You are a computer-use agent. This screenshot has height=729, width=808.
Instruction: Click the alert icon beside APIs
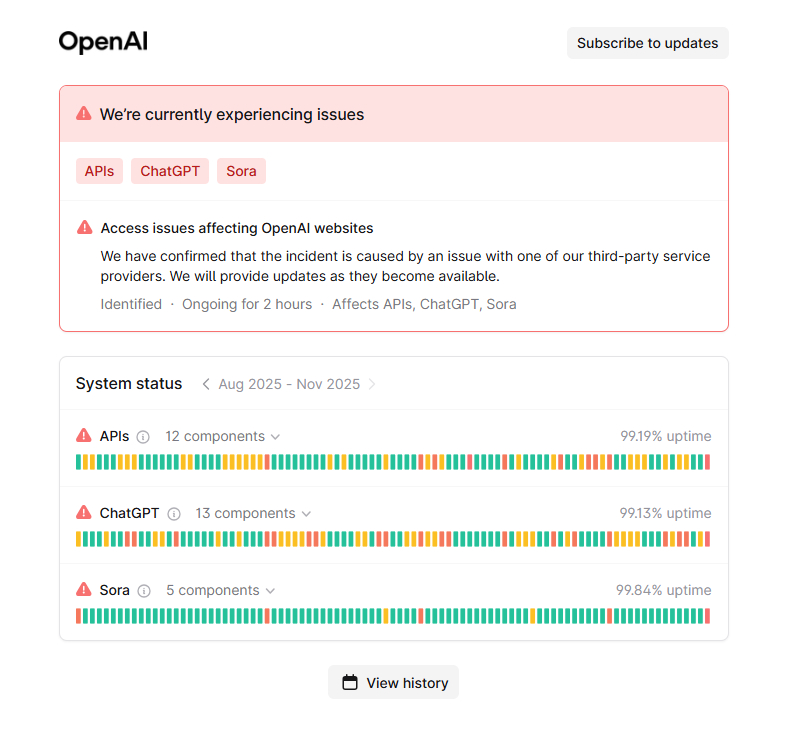click(84, 436)
